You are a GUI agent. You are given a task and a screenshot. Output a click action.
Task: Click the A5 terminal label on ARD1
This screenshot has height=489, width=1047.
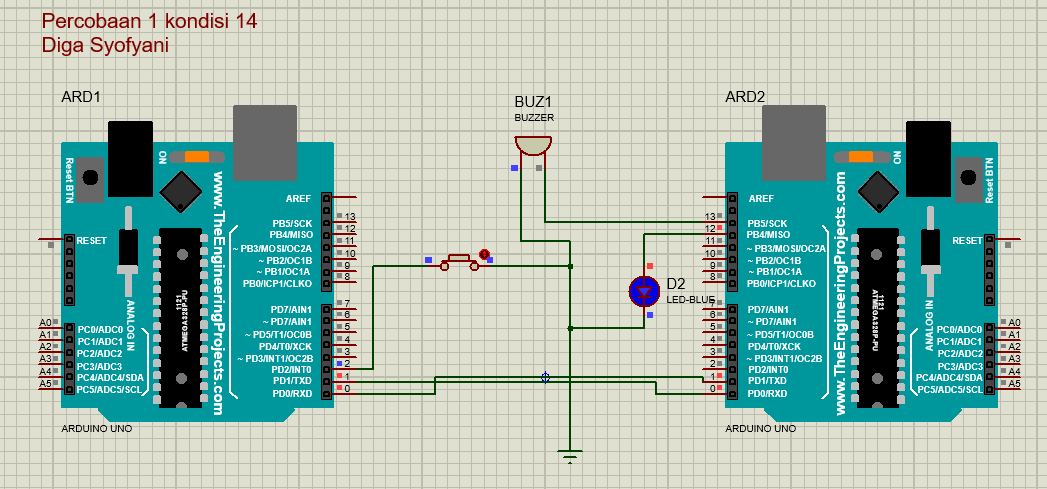click(45, 384)
